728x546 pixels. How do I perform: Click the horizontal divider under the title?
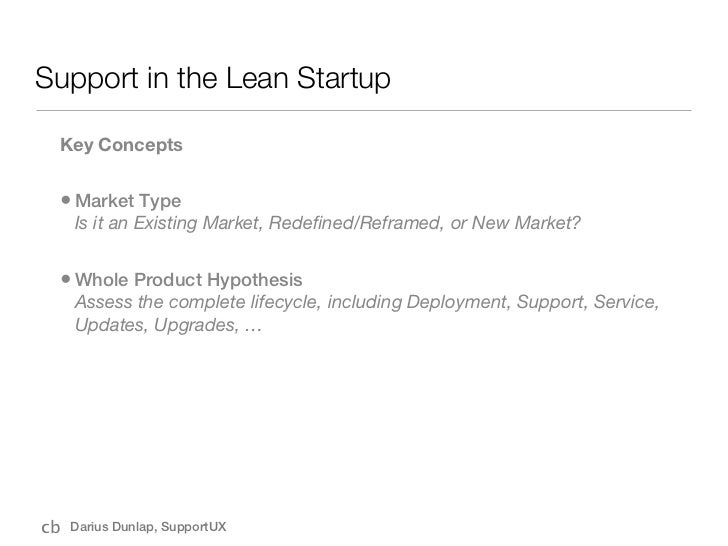click(363, 108)
